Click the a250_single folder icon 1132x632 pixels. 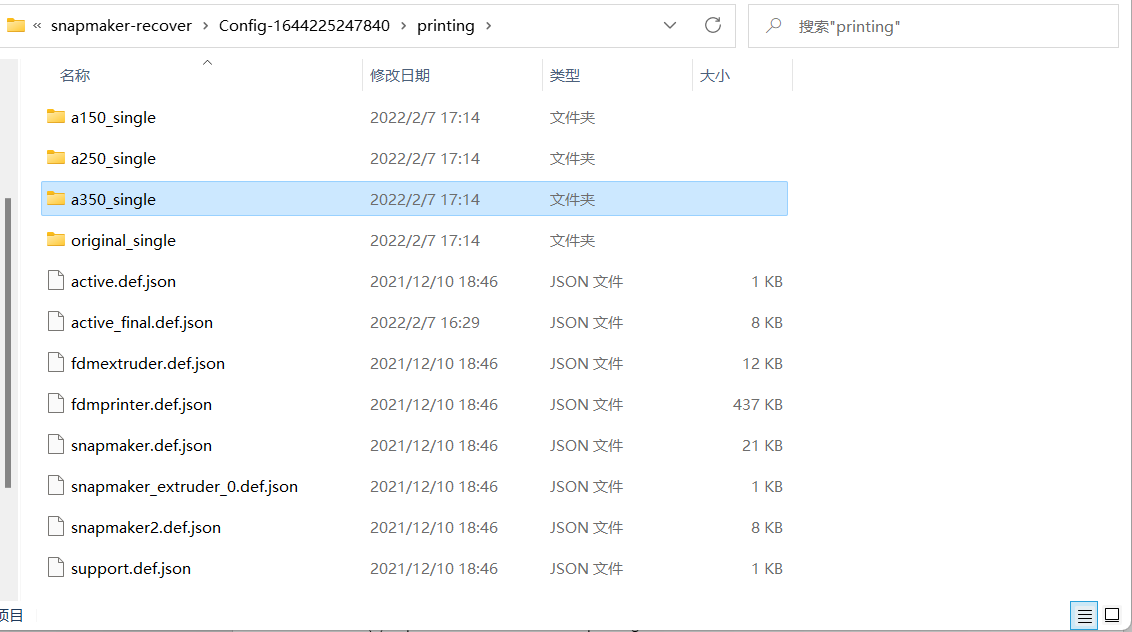pyautogui.click(x=56, y=157)
